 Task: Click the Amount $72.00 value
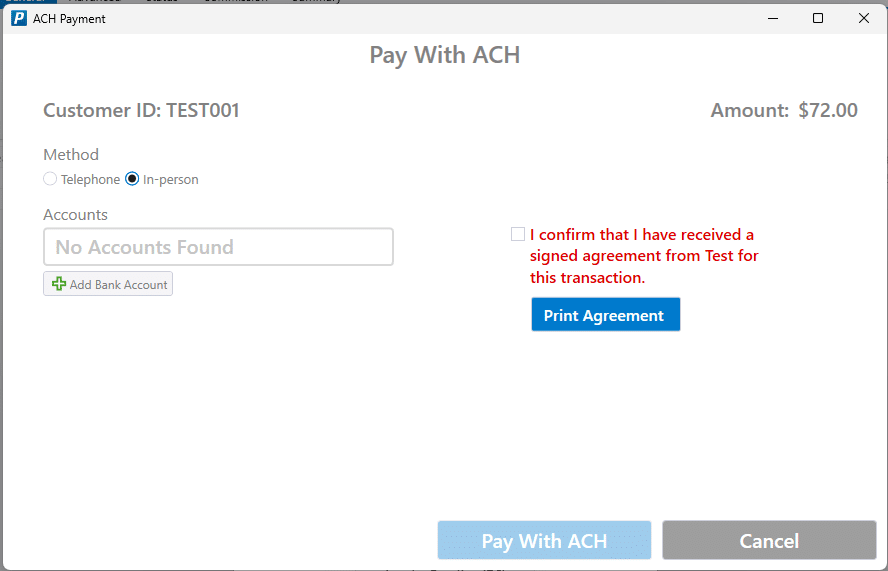(x=827, y=110)
